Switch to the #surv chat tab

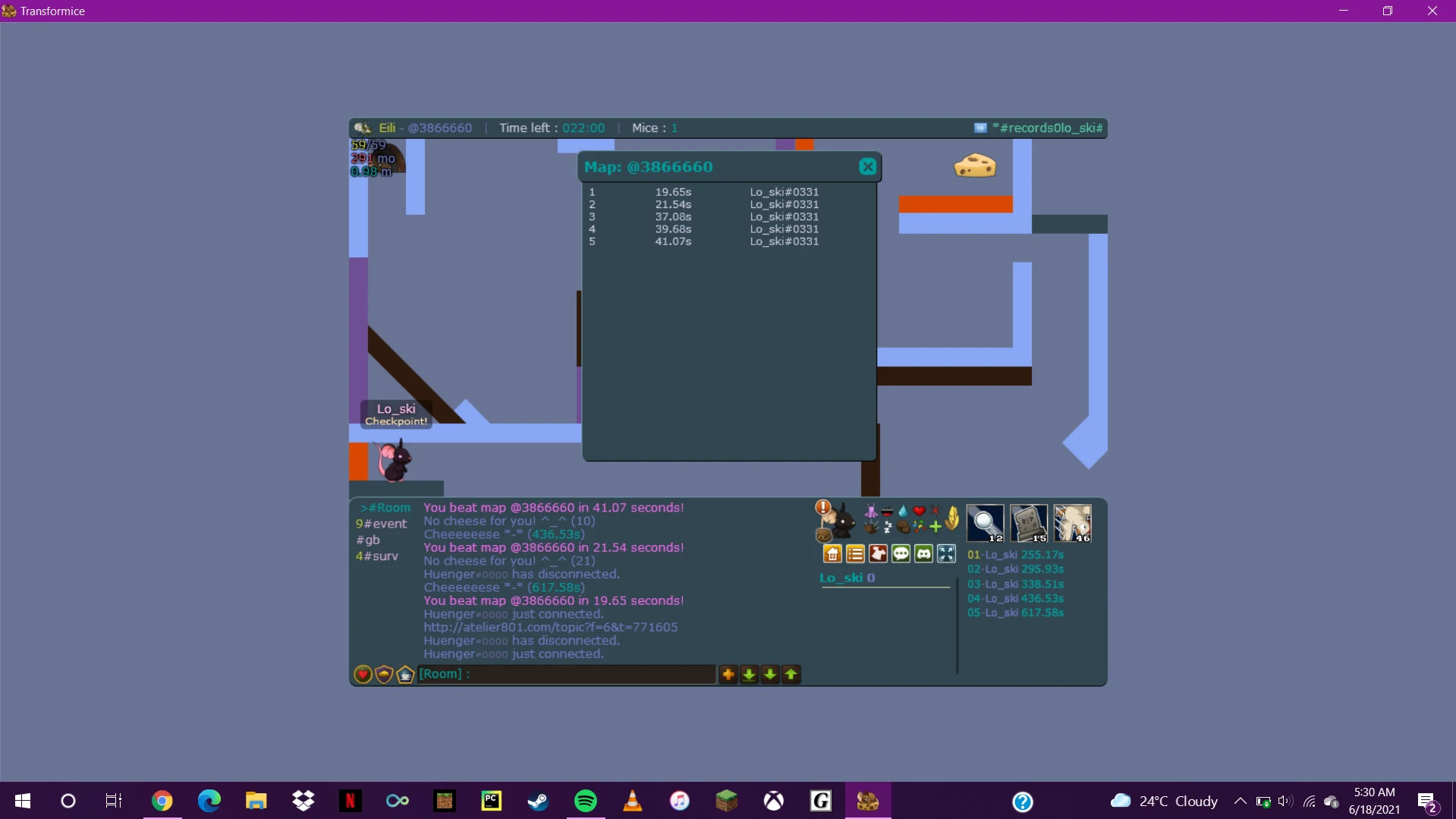(x=377, y=556)
